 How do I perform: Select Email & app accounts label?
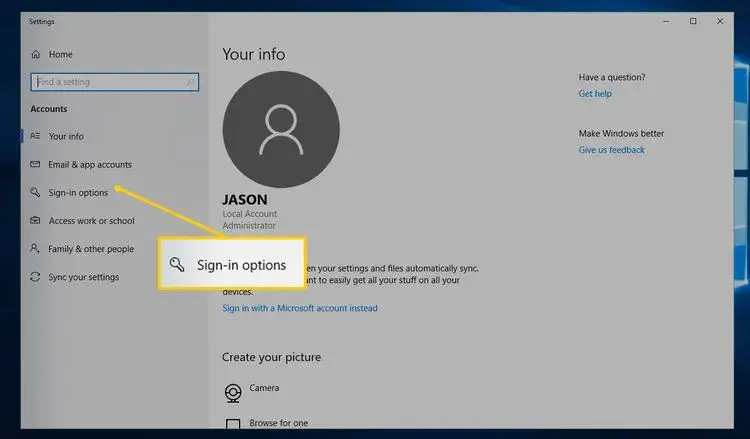(90, 164)
